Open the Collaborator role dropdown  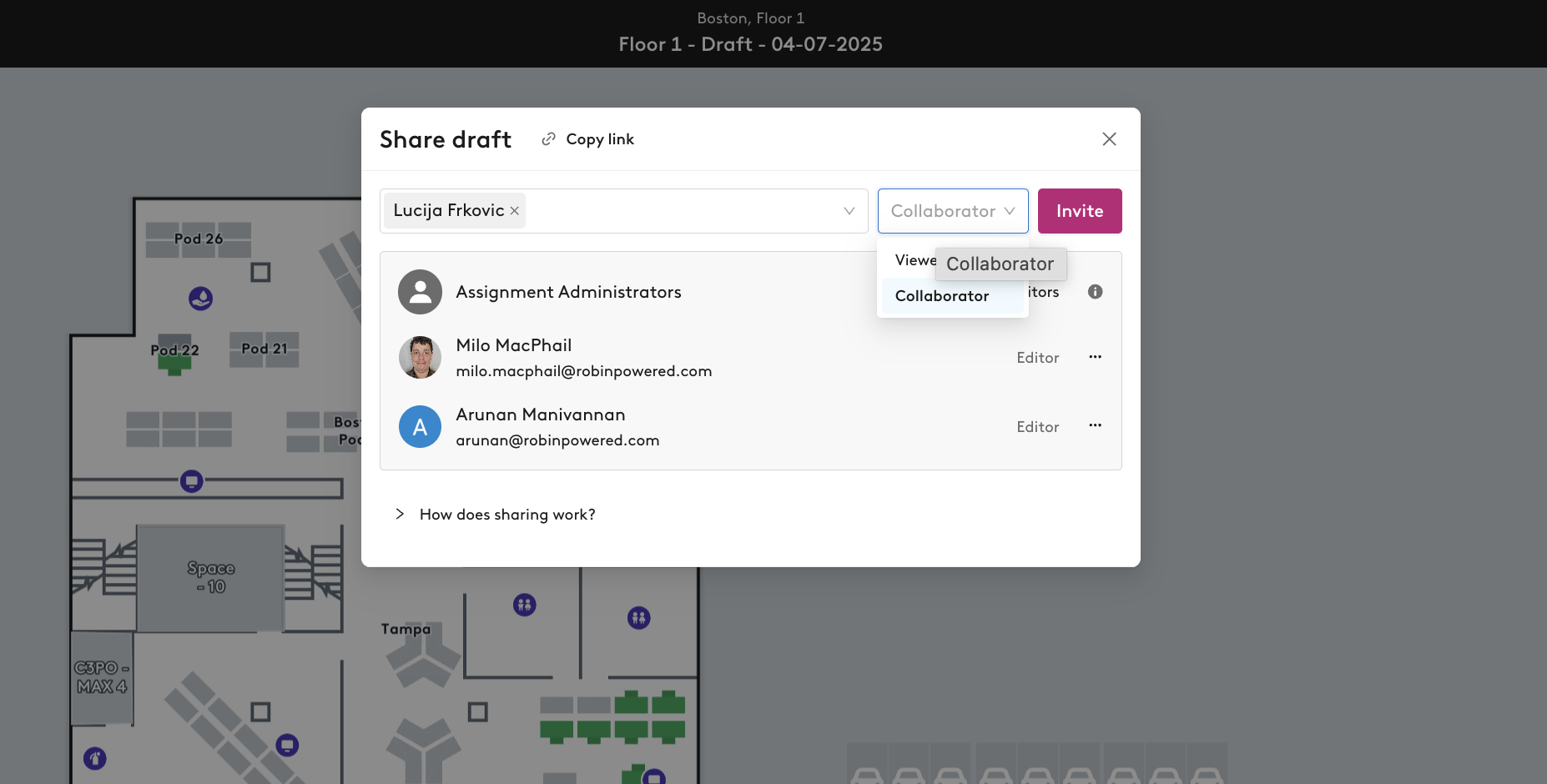[953, 211]
